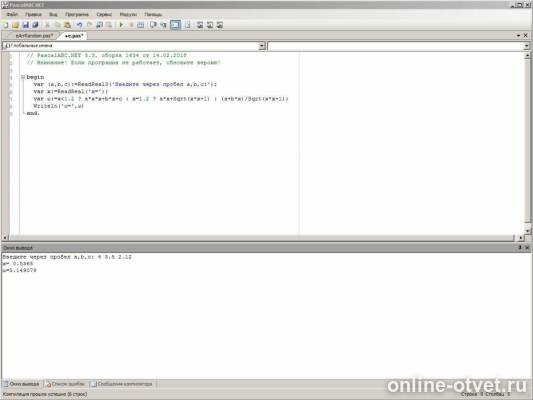Toggle the highlighted output window toolbar button
Screen dimensions: 533x400
point(175,25)
